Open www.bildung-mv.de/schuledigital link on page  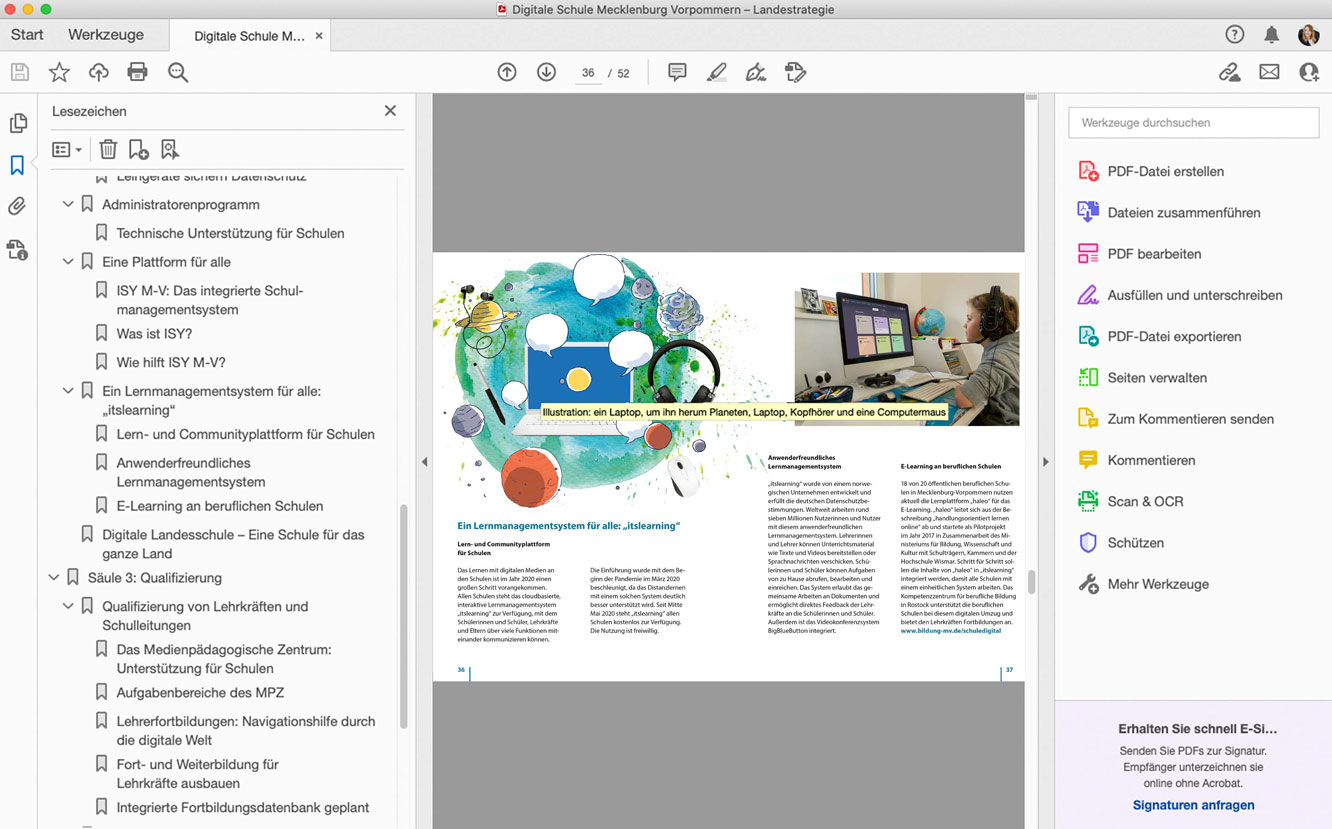tap(950, 631)
